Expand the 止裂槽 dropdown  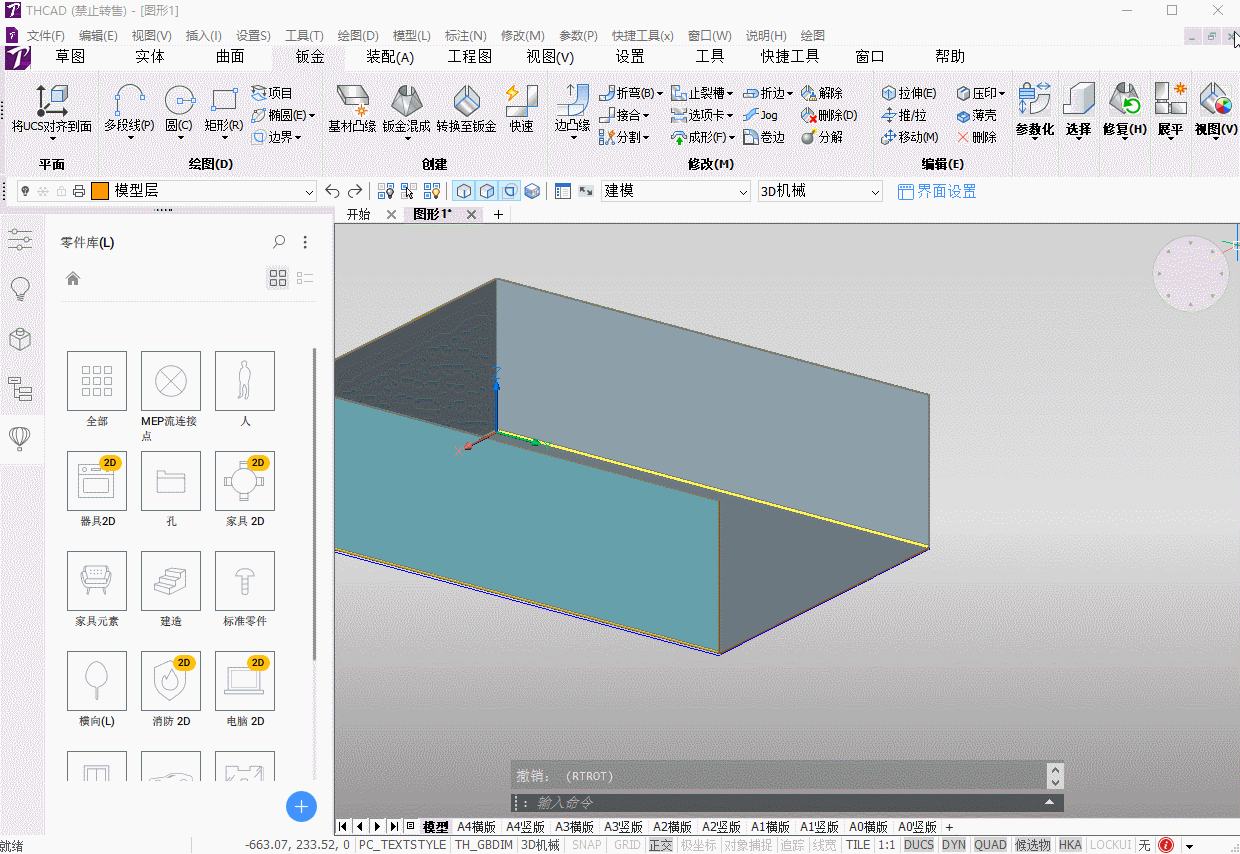pos(732,93)
